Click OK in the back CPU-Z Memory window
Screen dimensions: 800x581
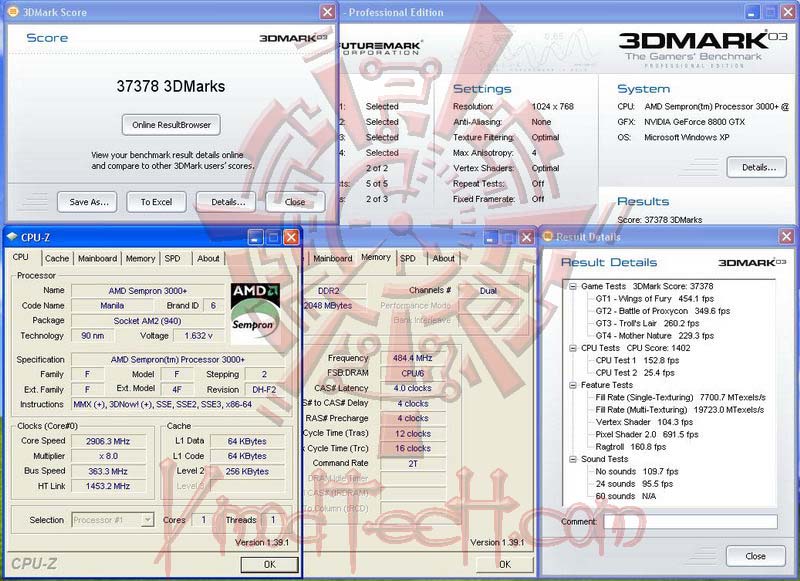tap(505, 565)
